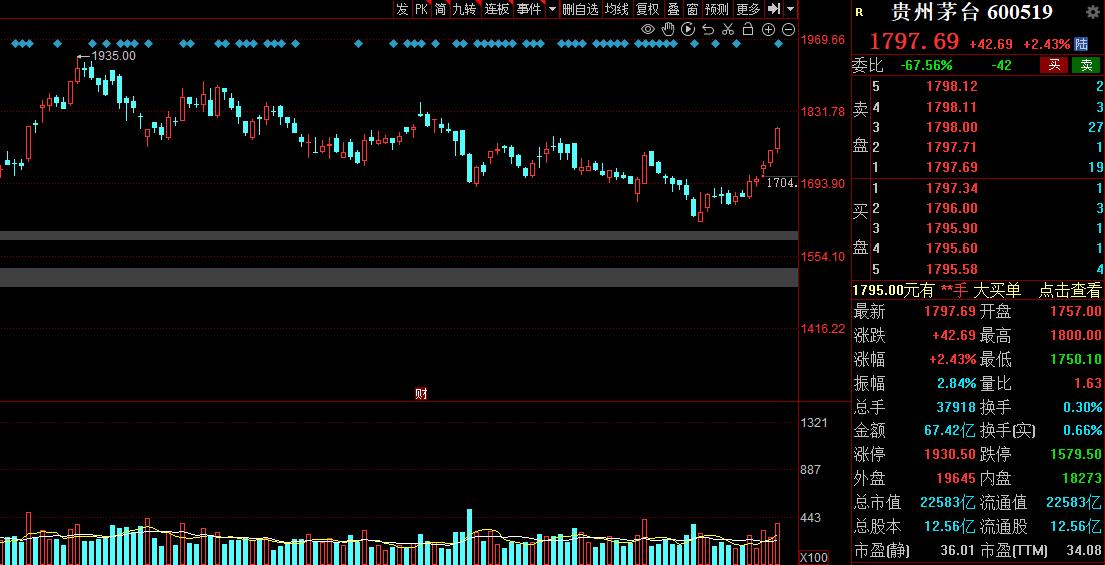1105x565 pixels.
Task: Click the undo arrow icon
Action: 708,29
